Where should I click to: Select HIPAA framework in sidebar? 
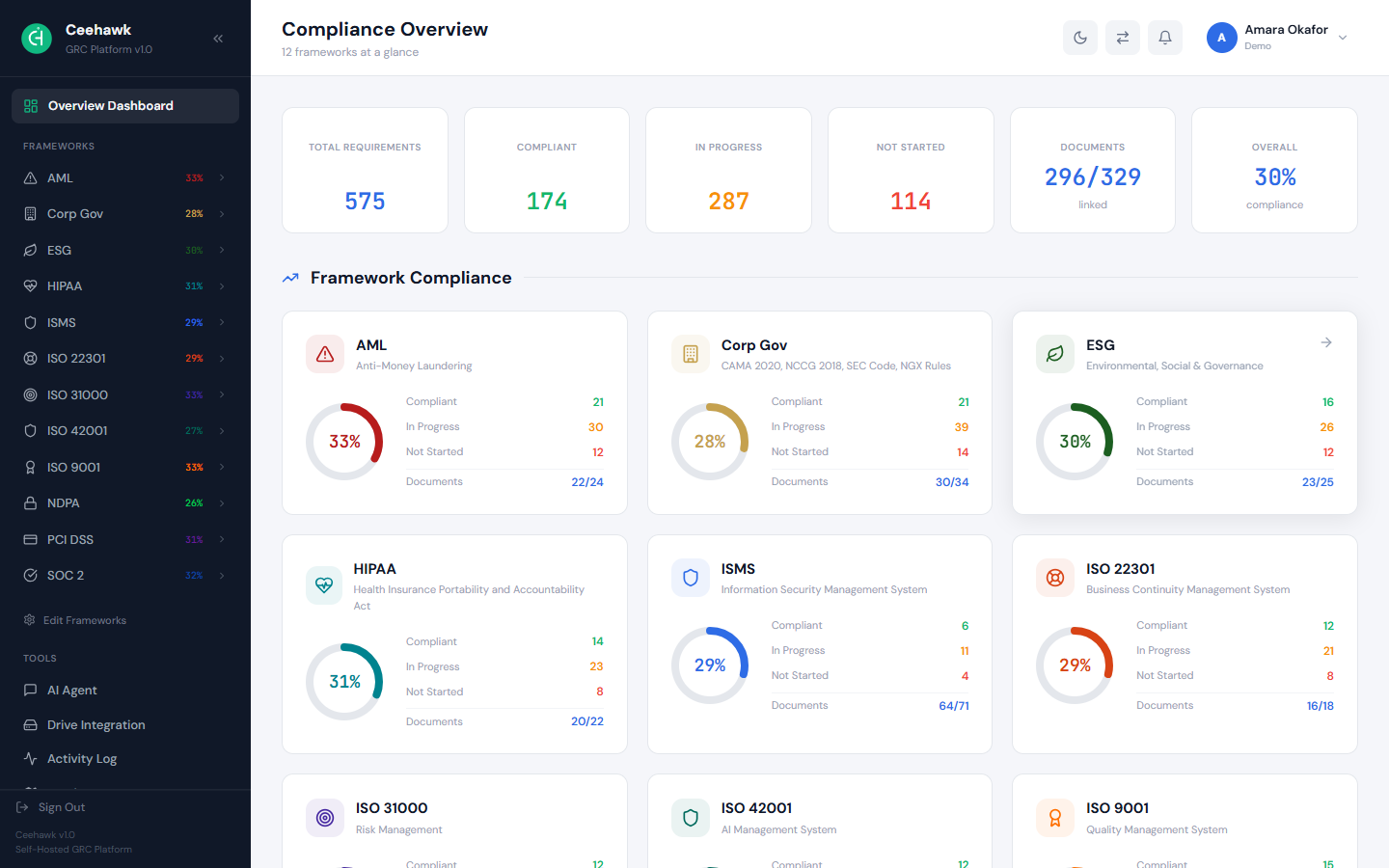pyautogui.click(x=125, y=286)
